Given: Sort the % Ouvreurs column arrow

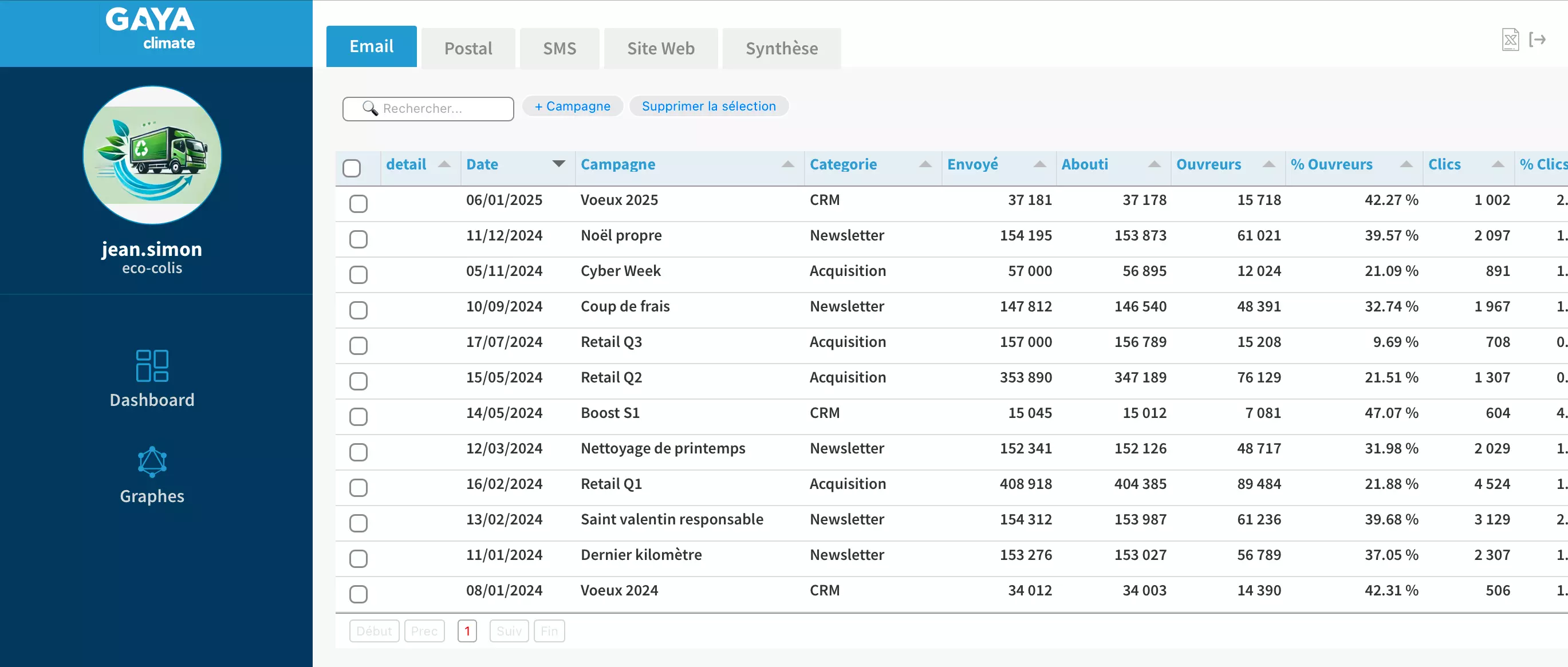Looking at the screenshot, I should [1406, 164].
